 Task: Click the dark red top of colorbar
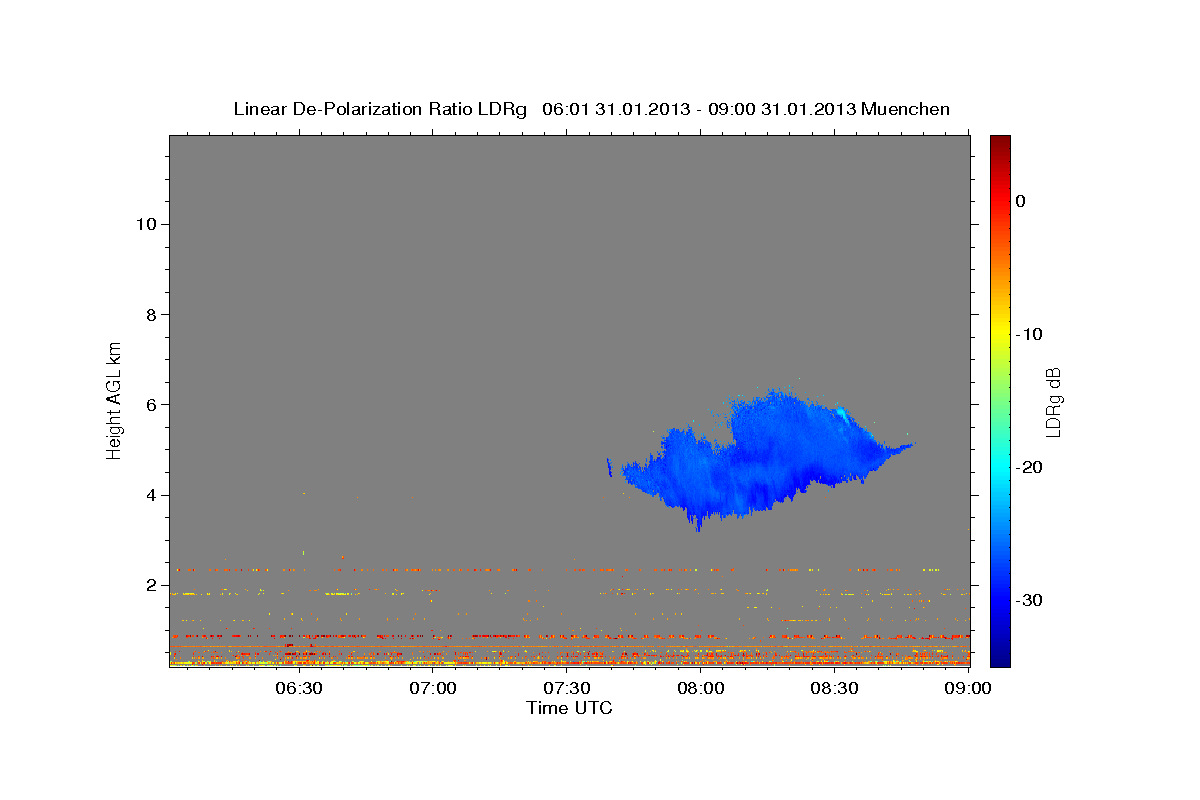[x=1000, y=145]
